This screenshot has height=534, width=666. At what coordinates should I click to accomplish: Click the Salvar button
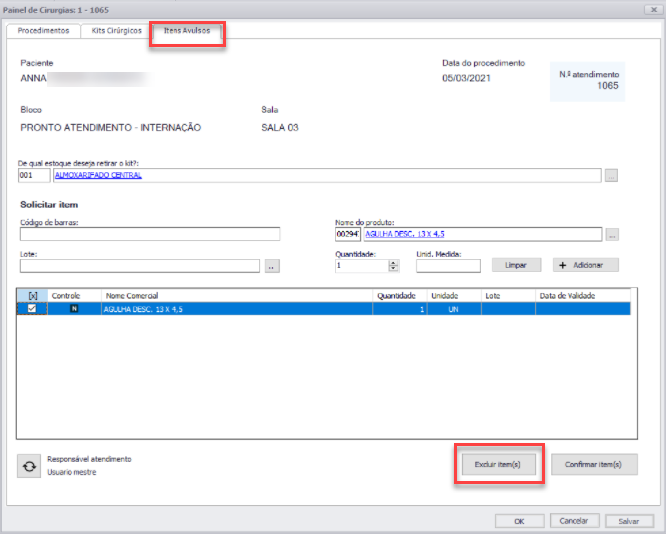pos(629,521)
